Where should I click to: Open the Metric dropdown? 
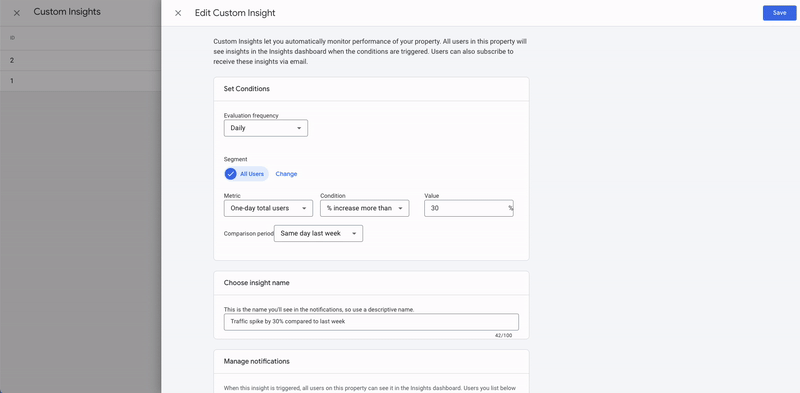pos(268,208)
